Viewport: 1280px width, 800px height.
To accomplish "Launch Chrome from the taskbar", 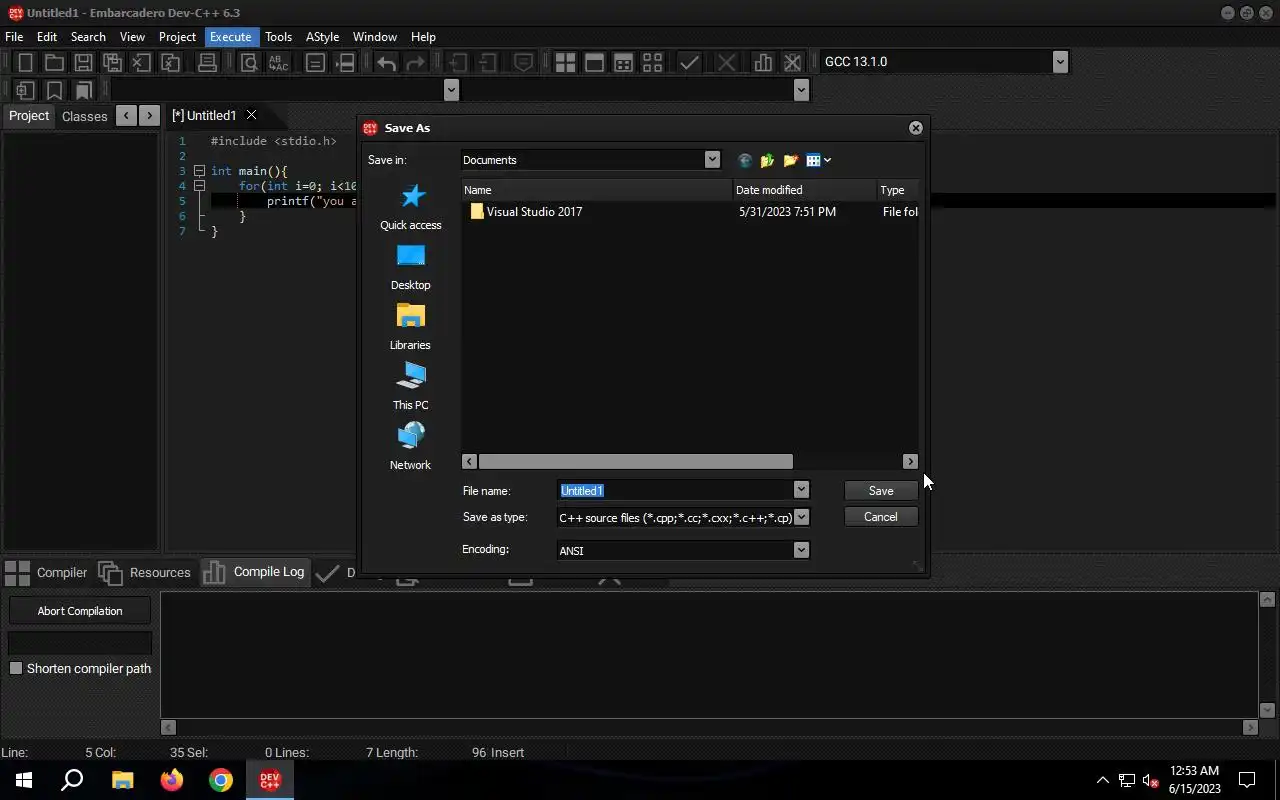I will [221, 780].
